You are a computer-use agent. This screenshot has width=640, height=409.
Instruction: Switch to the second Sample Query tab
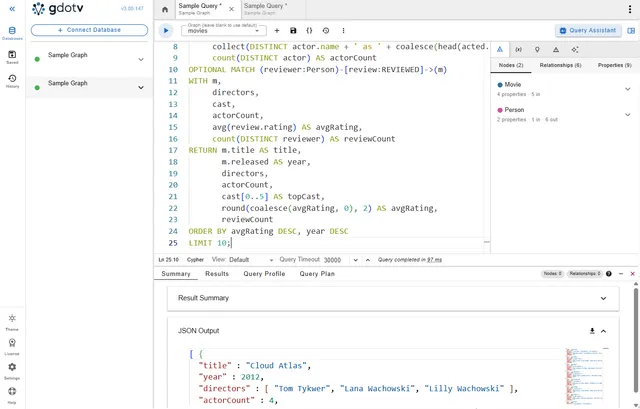tap(265, 9)
